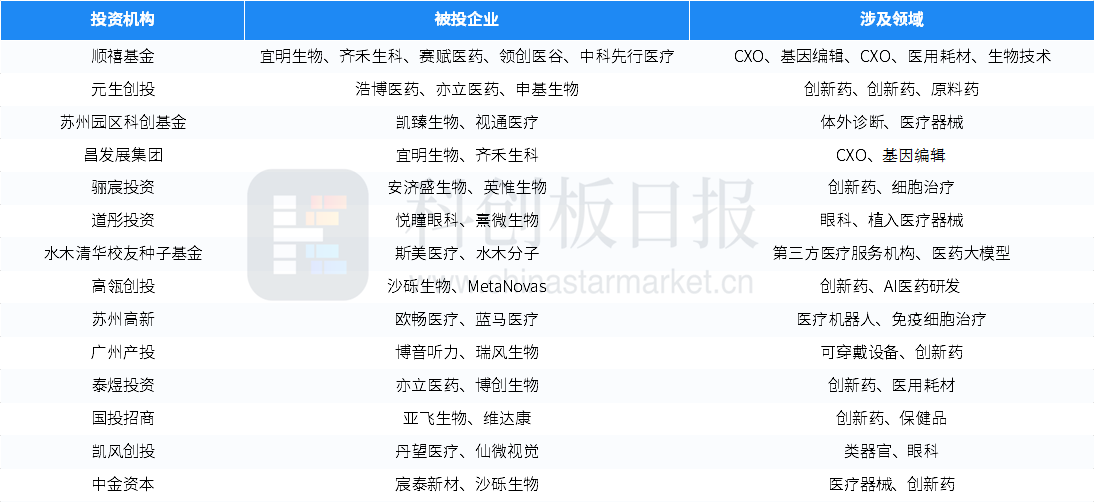This screenshot has width=1095, height=503.
Task: Click the 亚飞生物、维达康 cell
Action: [466, 418]
